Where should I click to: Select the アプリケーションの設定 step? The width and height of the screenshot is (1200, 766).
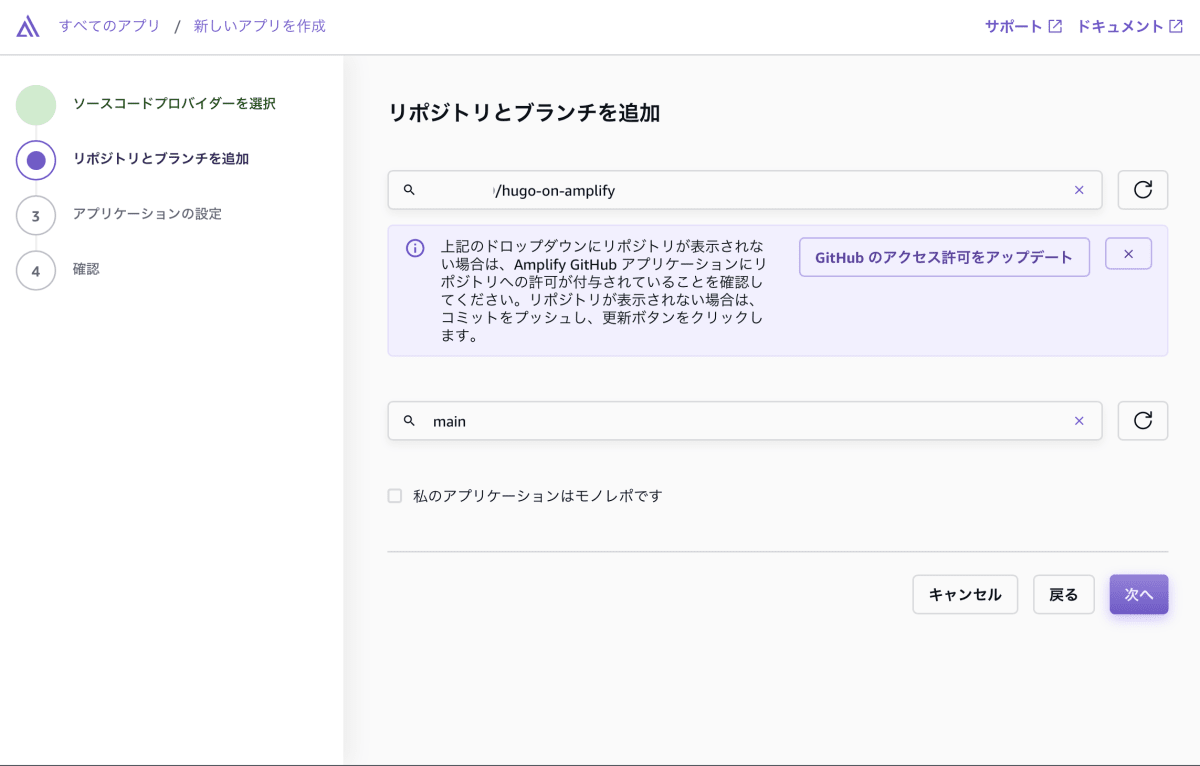[x=148, y=213]
